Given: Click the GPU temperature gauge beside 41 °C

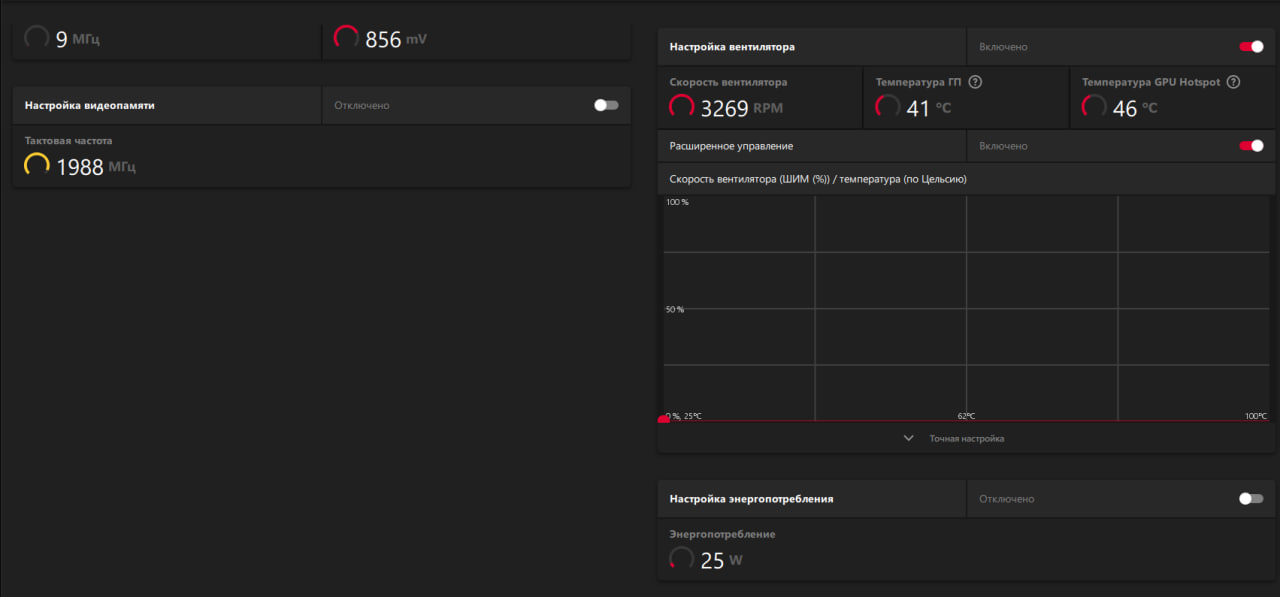Looking at the screenshot, I should [x=888, y=107].
